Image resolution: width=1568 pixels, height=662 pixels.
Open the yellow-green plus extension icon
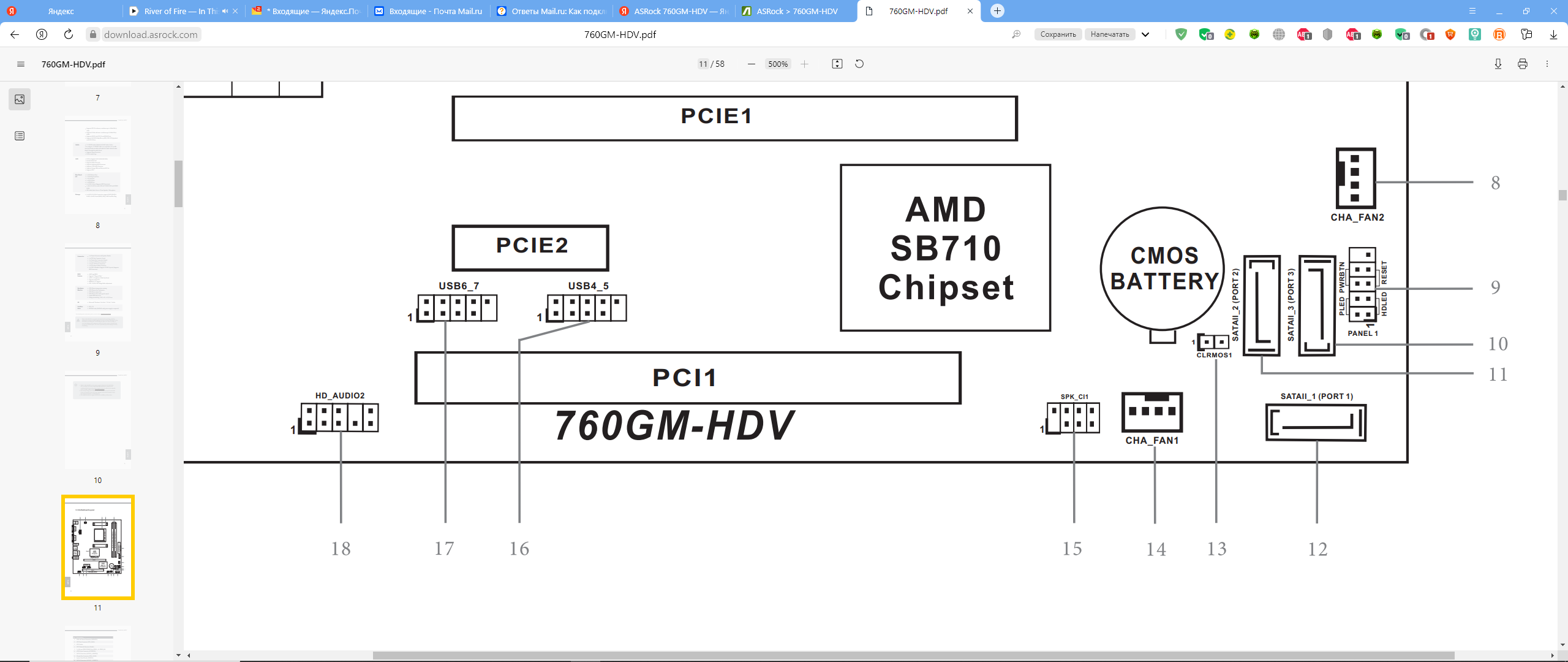click(1230, 34)
